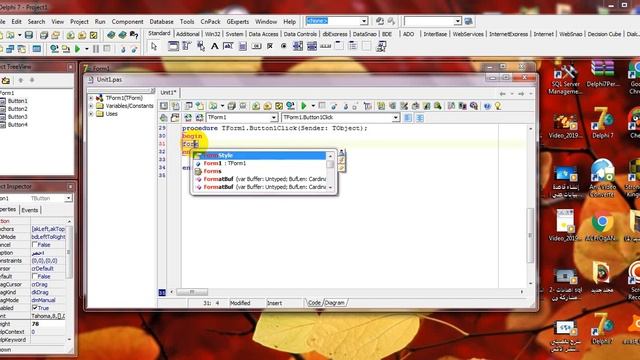The image size is (640, 360).
Task: Select the Unit1* editor tab
Action: pos(168,93)
